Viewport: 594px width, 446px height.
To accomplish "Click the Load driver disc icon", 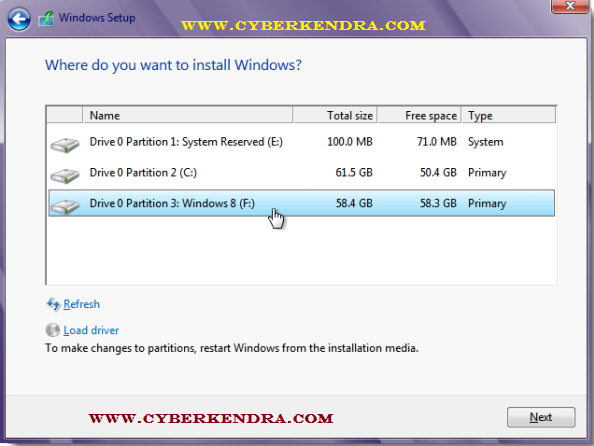I will pyautogui.click(x=53, y=330).
